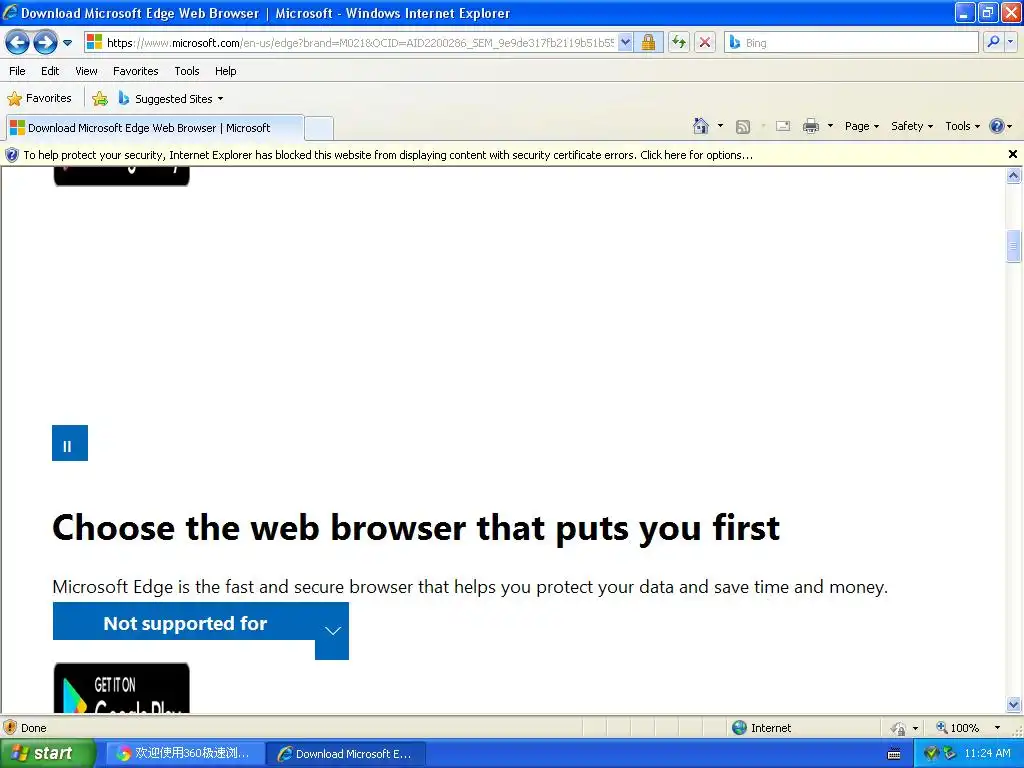Click the on-screen keyboard tray icon
This screenshot has height=768, width=1024.
coord(894,754)
